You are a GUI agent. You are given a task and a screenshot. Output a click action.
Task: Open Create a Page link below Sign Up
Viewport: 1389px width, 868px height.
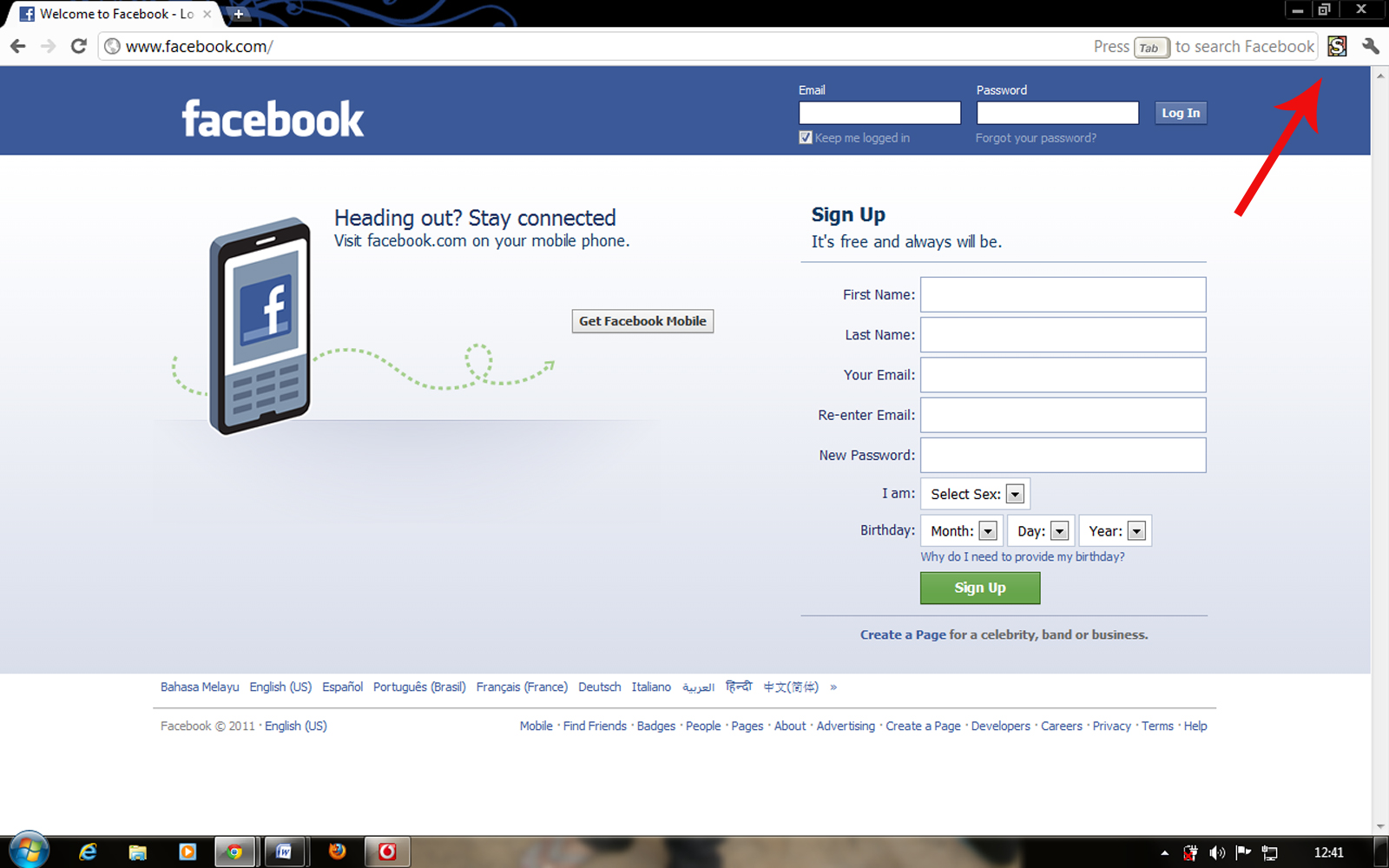click(x=903, y=635)
